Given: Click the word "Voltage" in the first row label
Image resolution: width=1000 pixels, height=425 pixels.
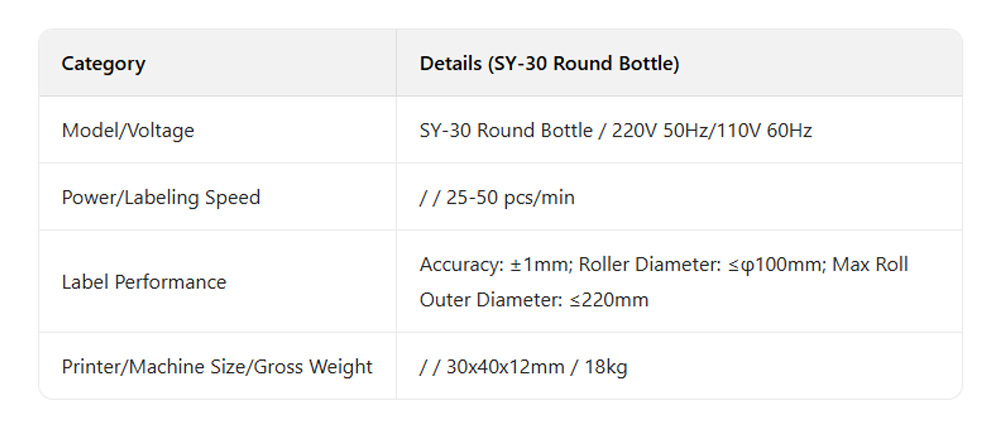Looking at the screenshot, I should pyautogui.click(x=161, y=131).
